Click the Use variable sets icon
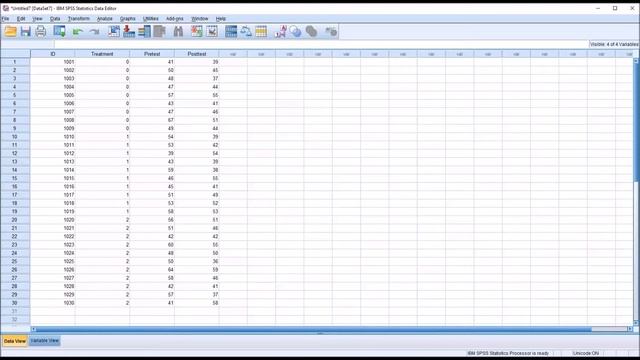 [x=296, y=31]
